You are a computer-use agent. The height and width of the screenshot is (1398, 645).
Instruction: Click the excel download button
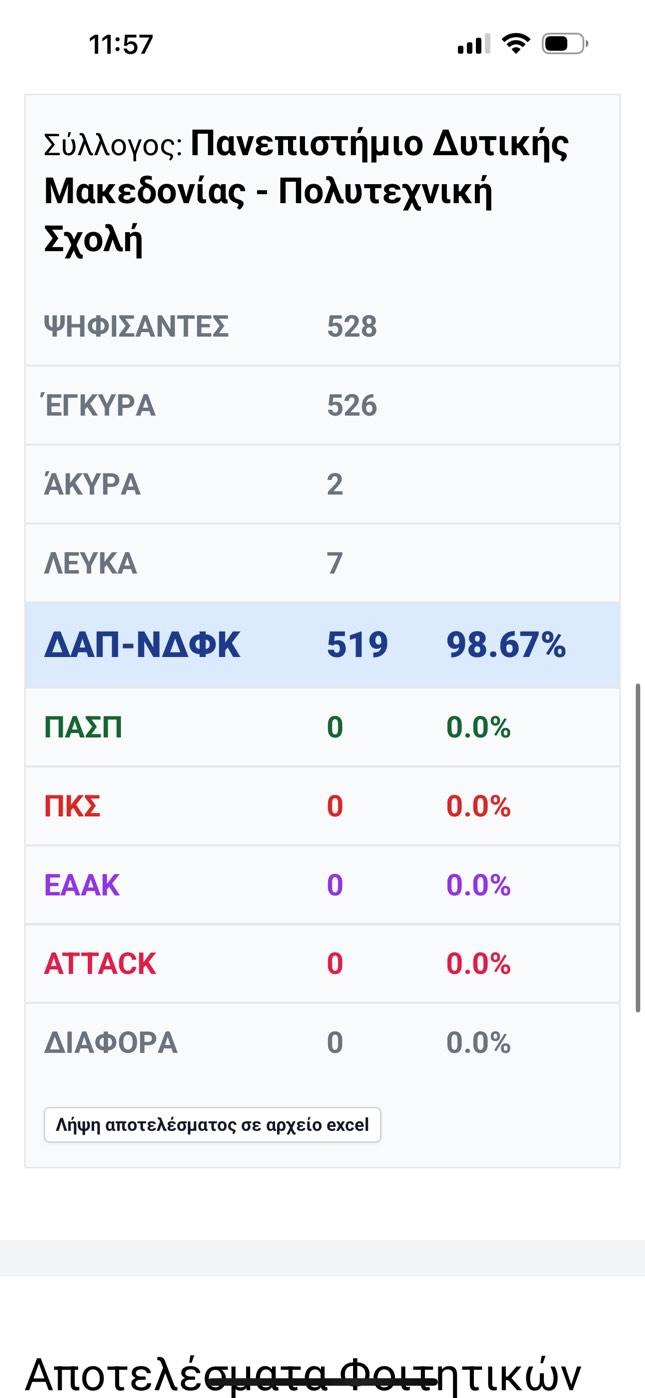click(212, 1125)
